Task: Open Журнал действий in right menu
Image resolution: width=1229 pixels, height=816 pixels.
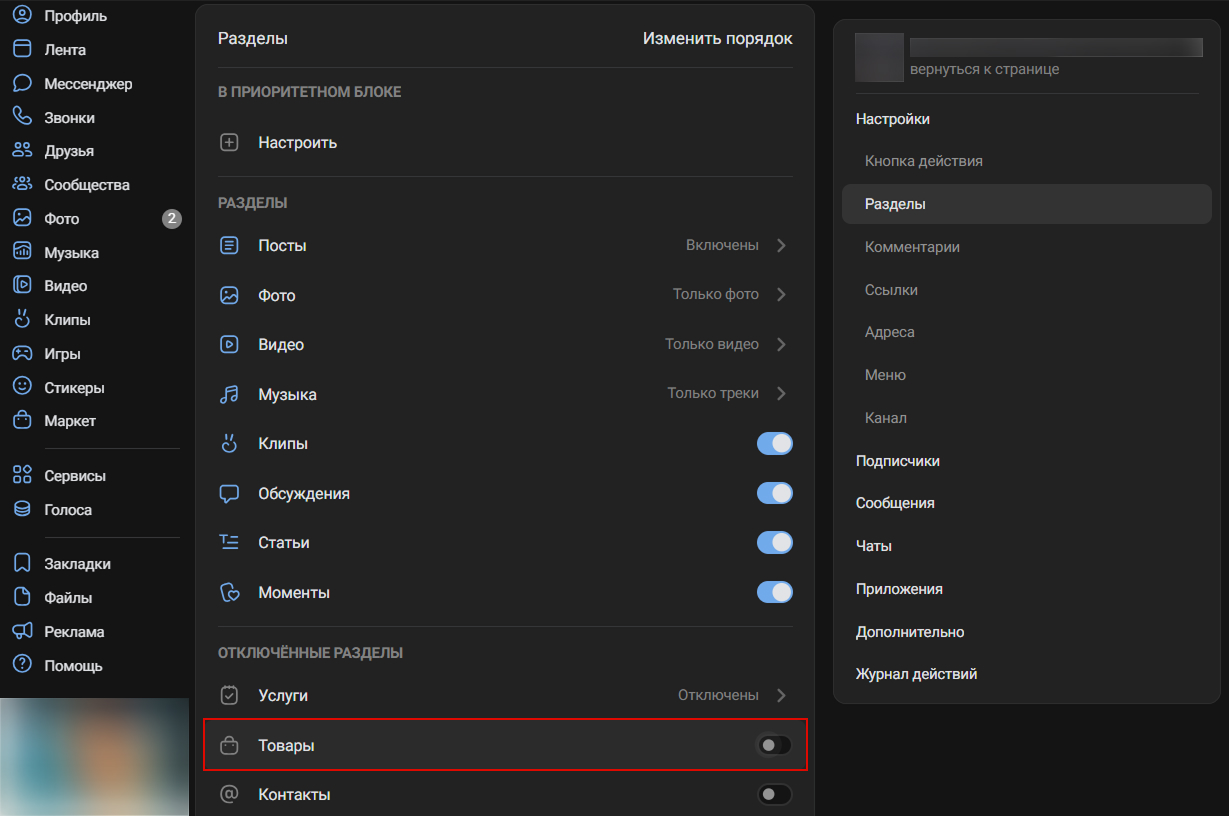Action: [916, 674]
